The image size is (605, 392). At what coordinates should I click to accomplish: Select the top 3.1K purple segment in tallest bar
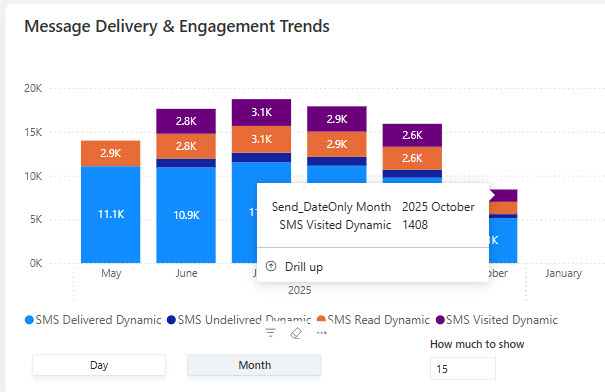tap(262, 113)
